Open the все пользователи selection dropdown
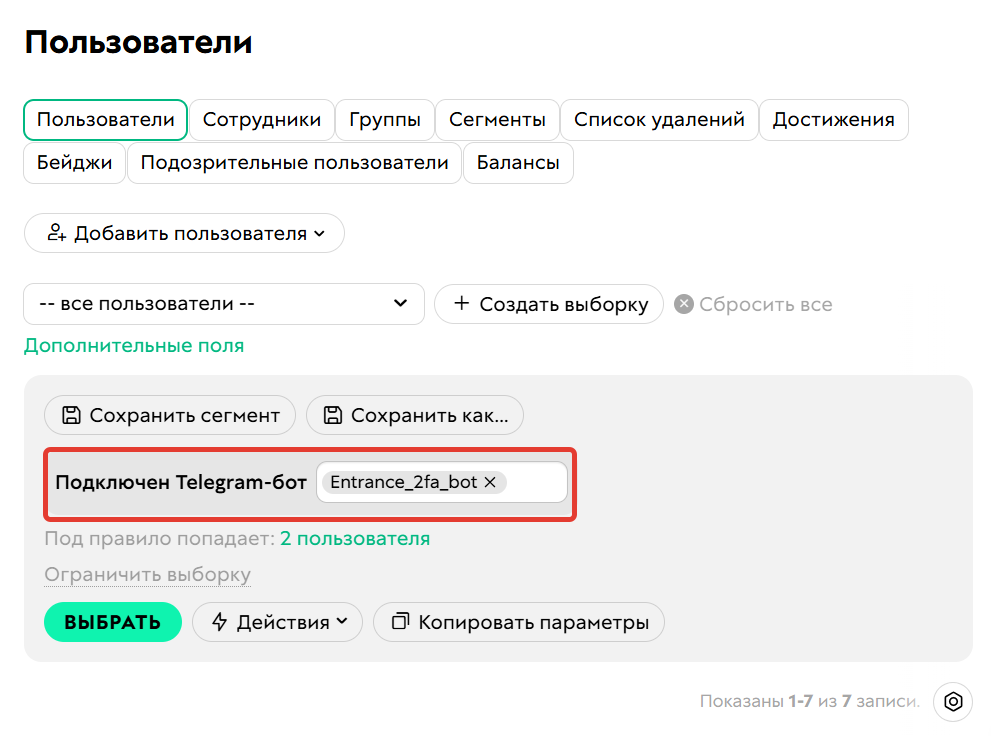Screen dimensions: 991x736 (222, 303)
